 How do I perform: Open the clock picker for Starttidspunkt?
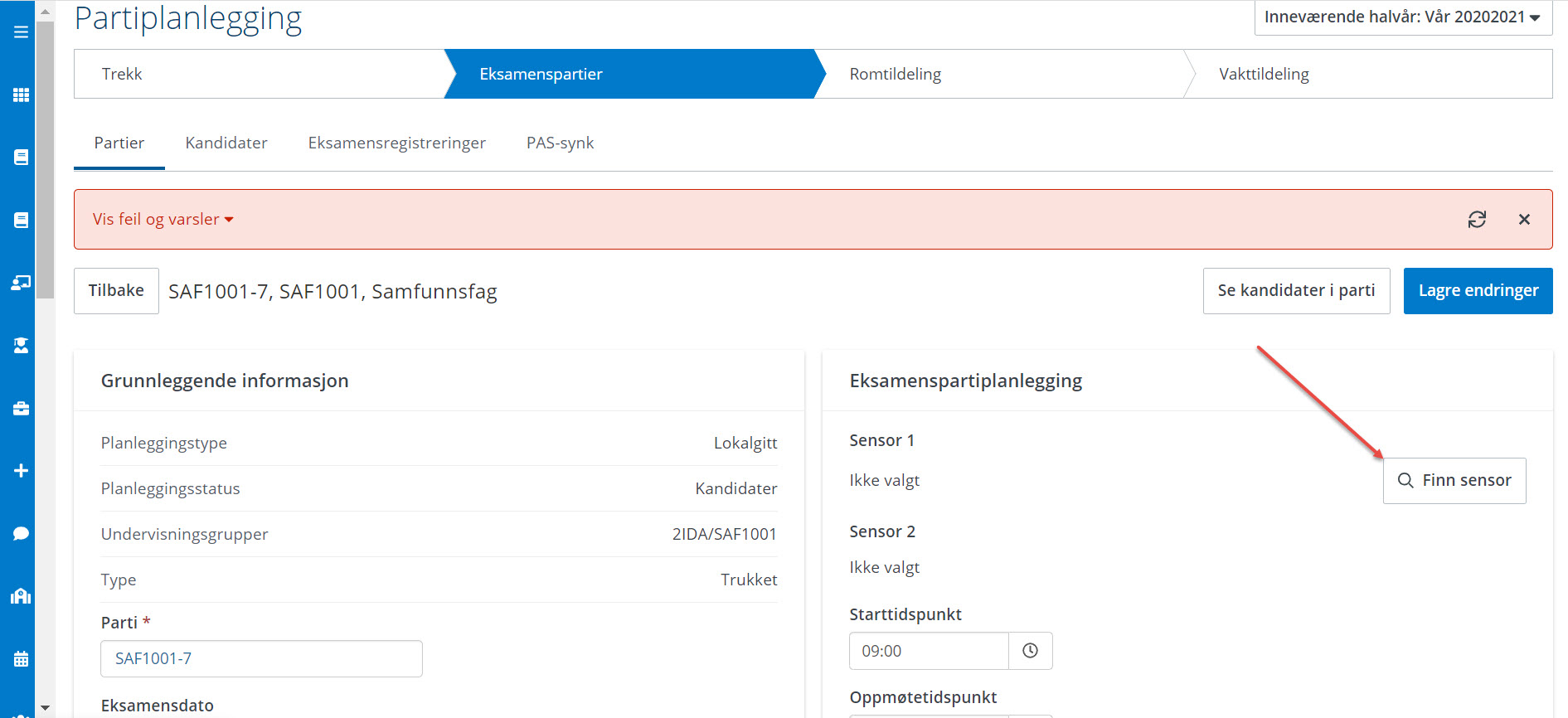point(1030,651)
